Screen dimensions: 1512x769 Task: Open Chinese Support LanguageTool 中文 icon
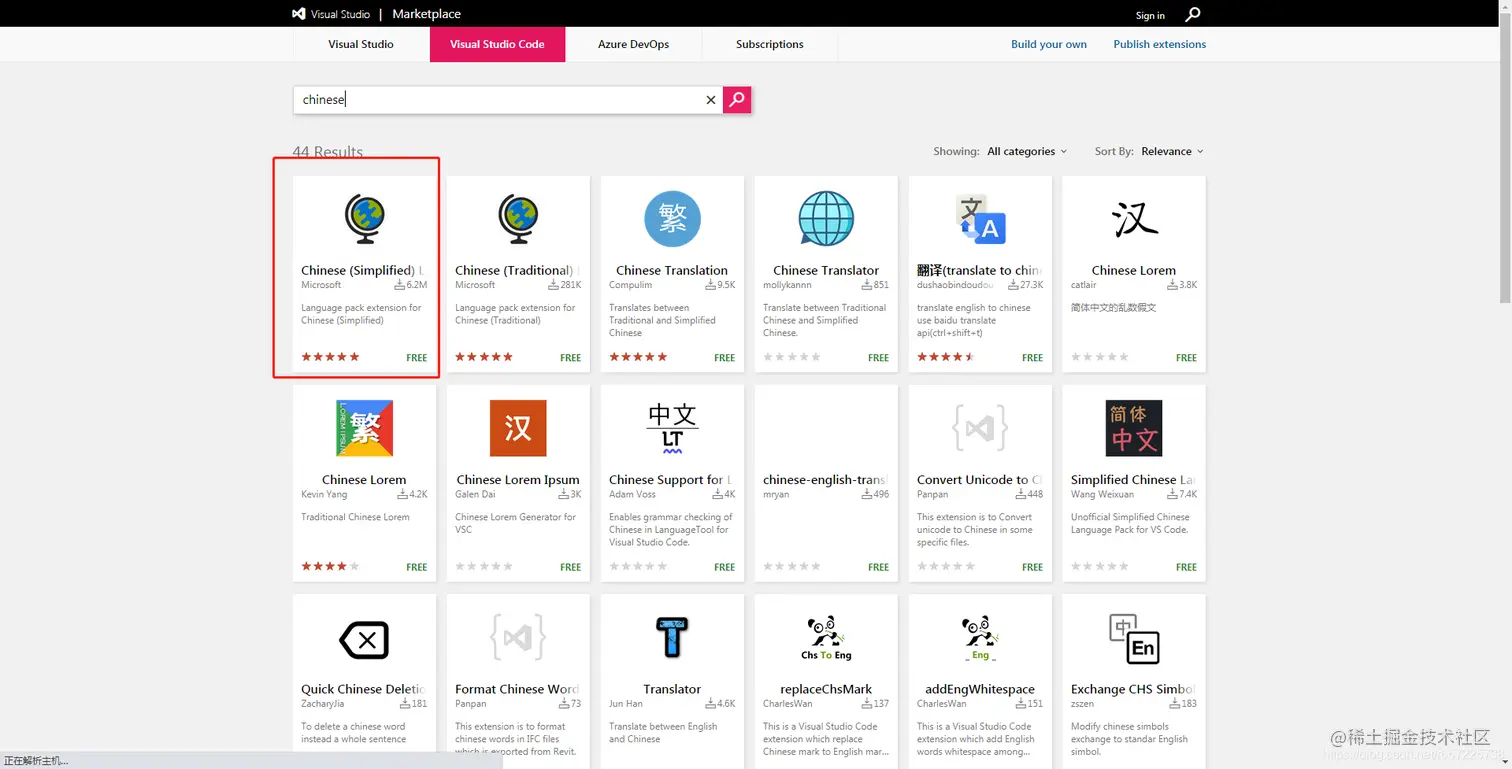tap(672, 428)
